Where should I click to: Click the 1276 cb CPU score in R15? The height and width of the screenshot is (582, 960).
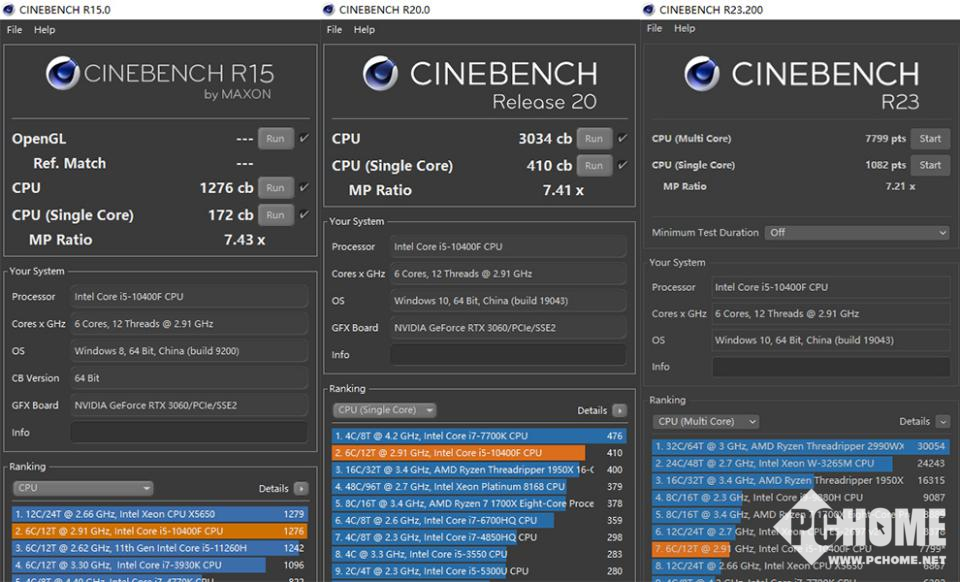[226, 188]
